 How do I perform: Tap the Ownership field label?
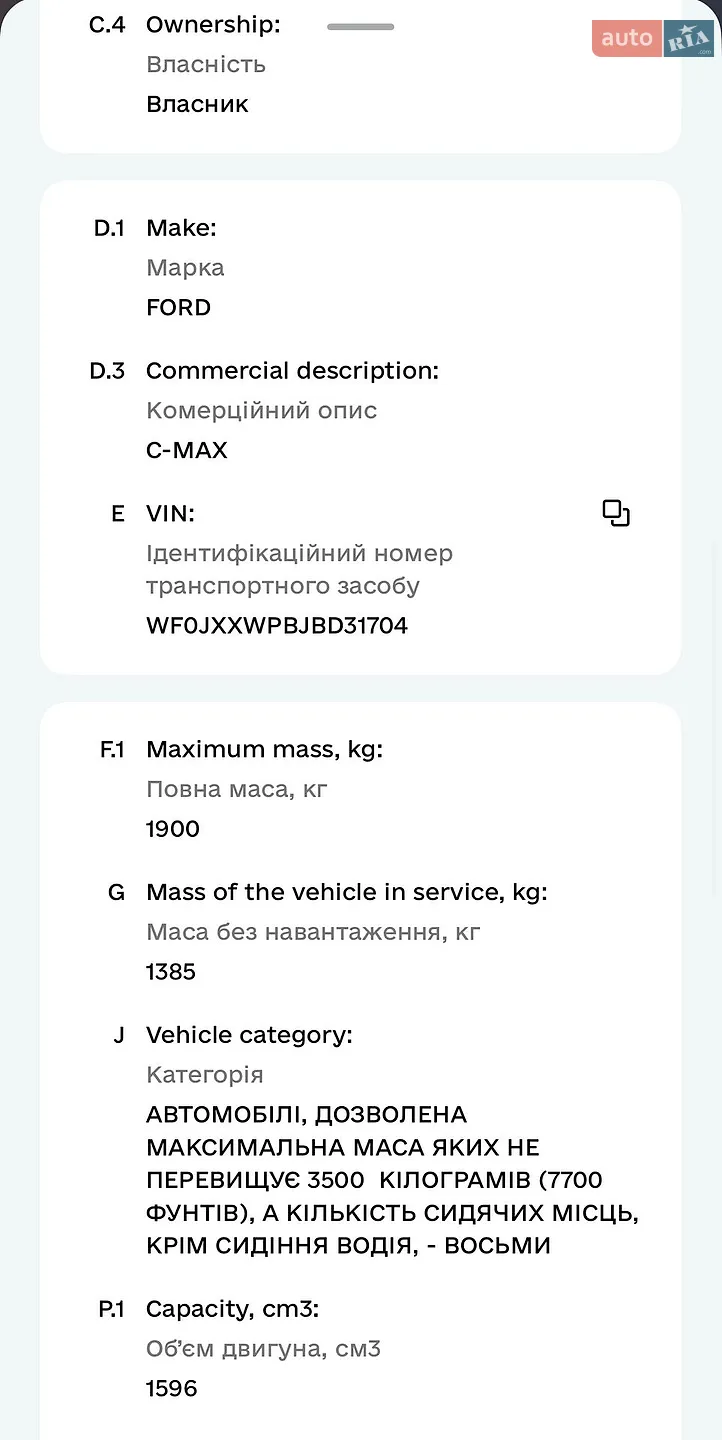tap(213, 25)
